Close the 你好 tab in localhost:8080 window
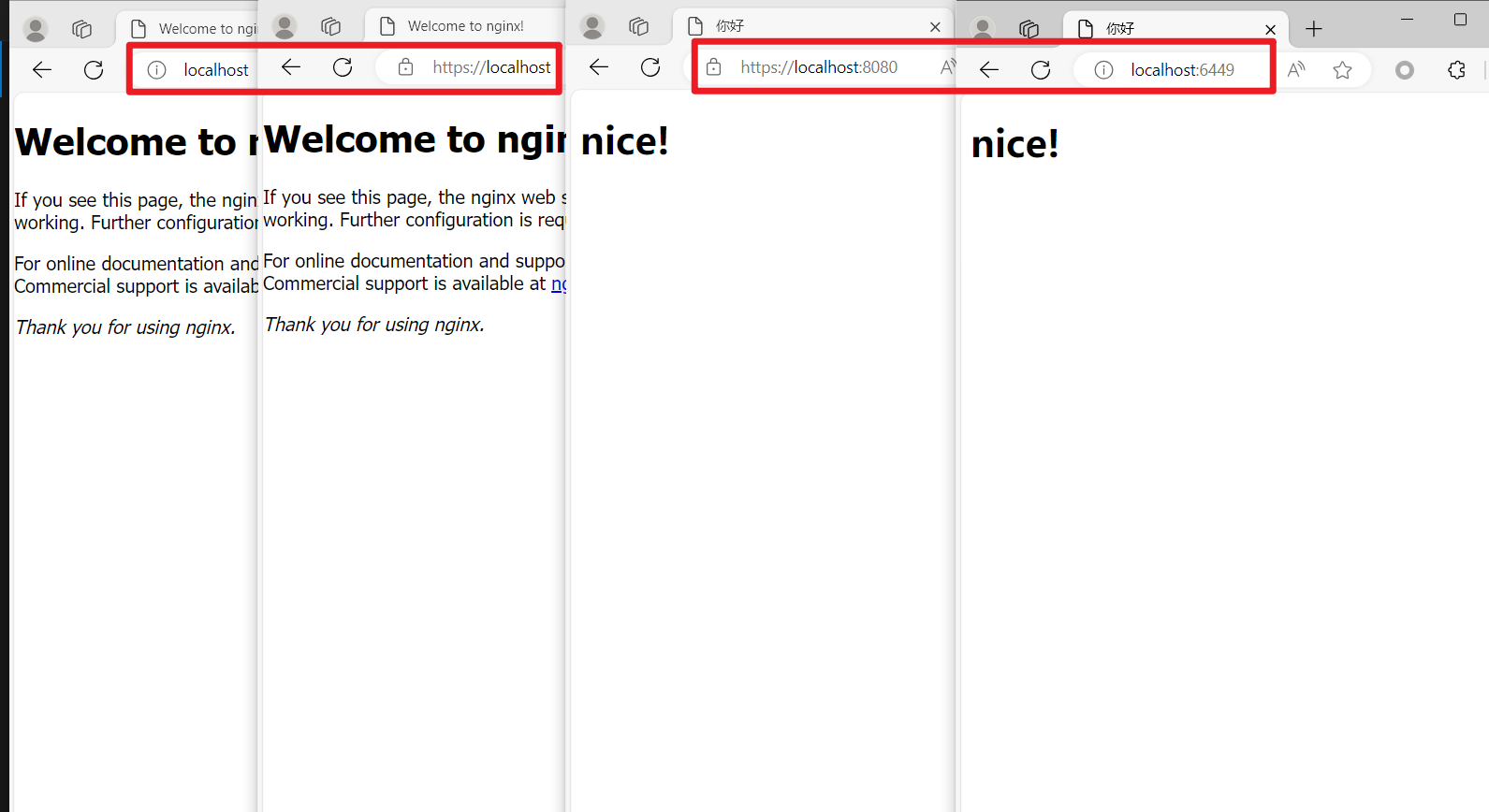Image resolution: width=1489 pixels, height=812 pixels. tap(935, 27)
